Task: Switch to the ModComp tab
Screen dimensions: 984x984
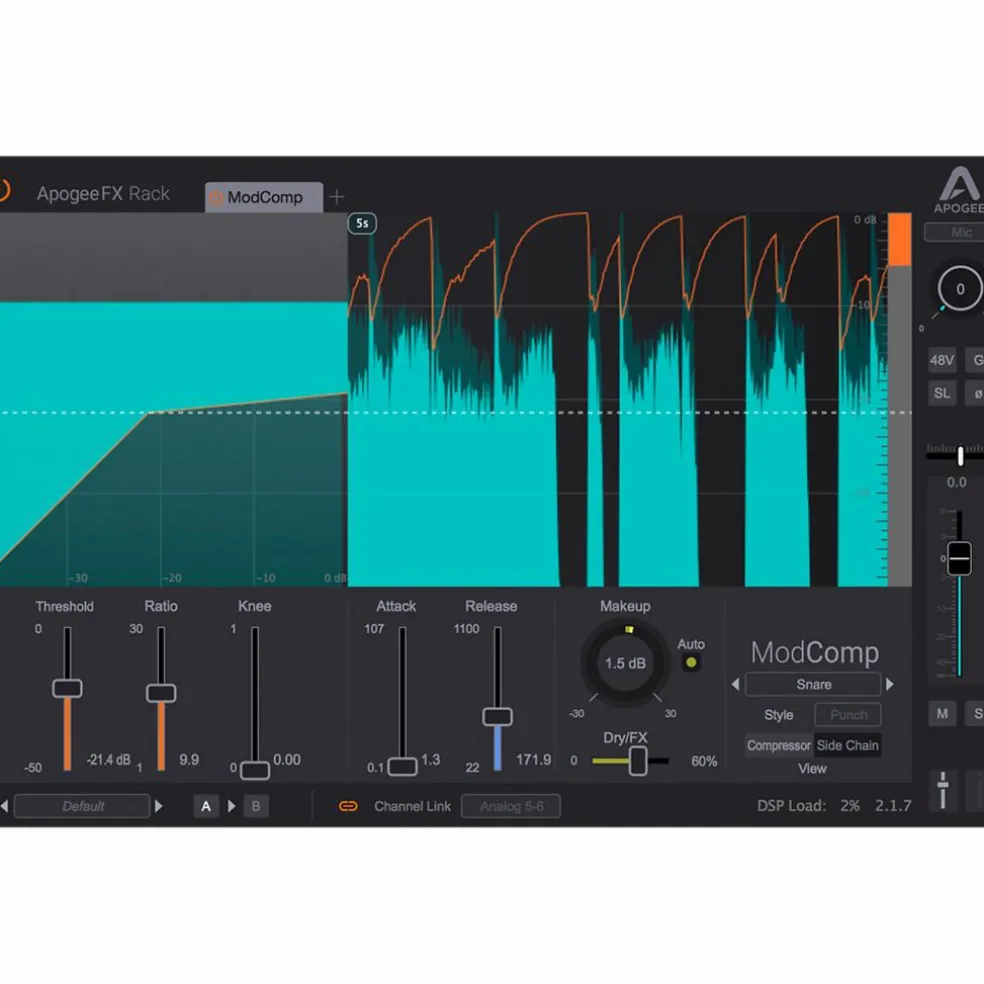Action: [x=264, y=198]
